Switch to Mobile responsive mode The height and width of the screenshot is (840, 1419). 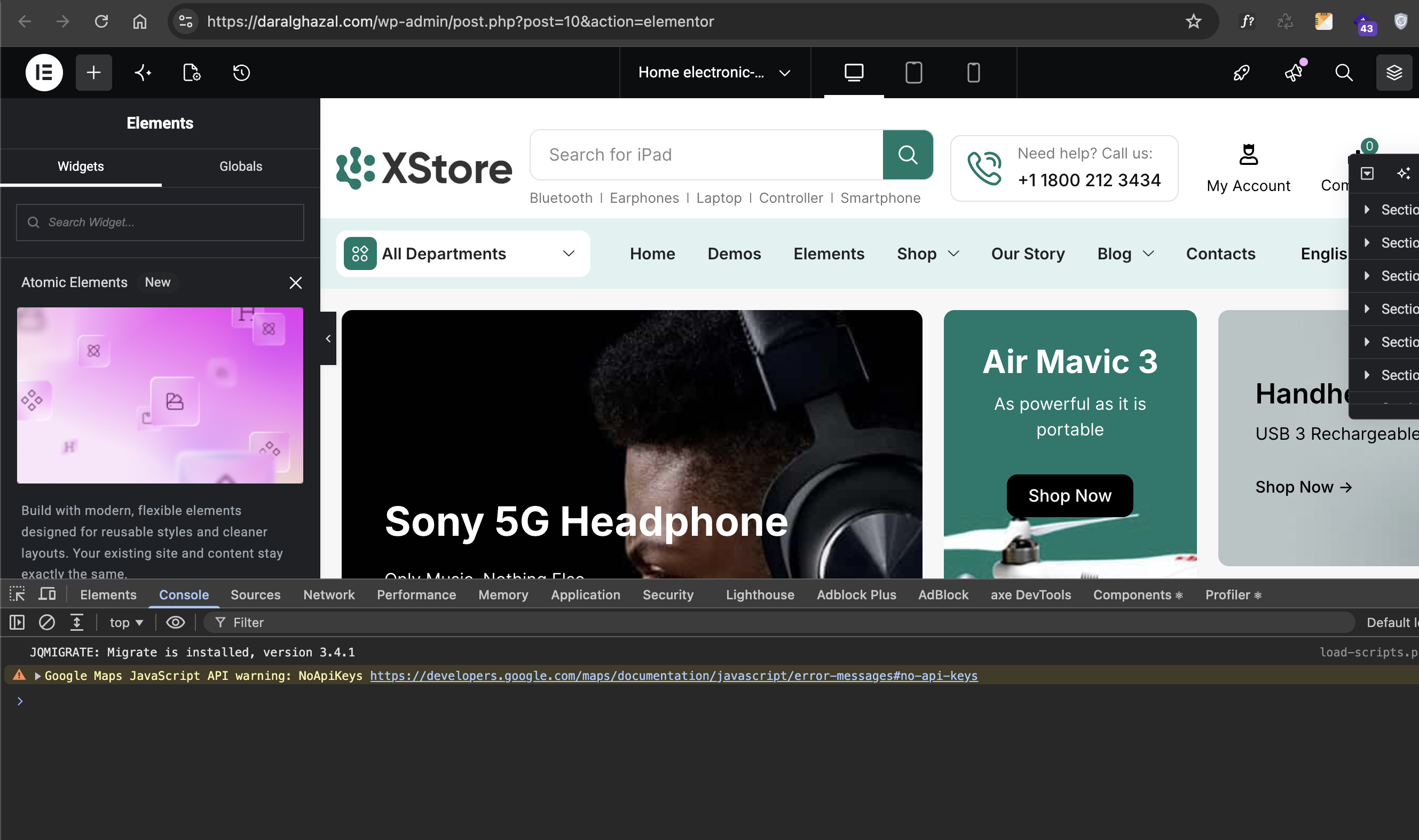[x=973, y=73]
